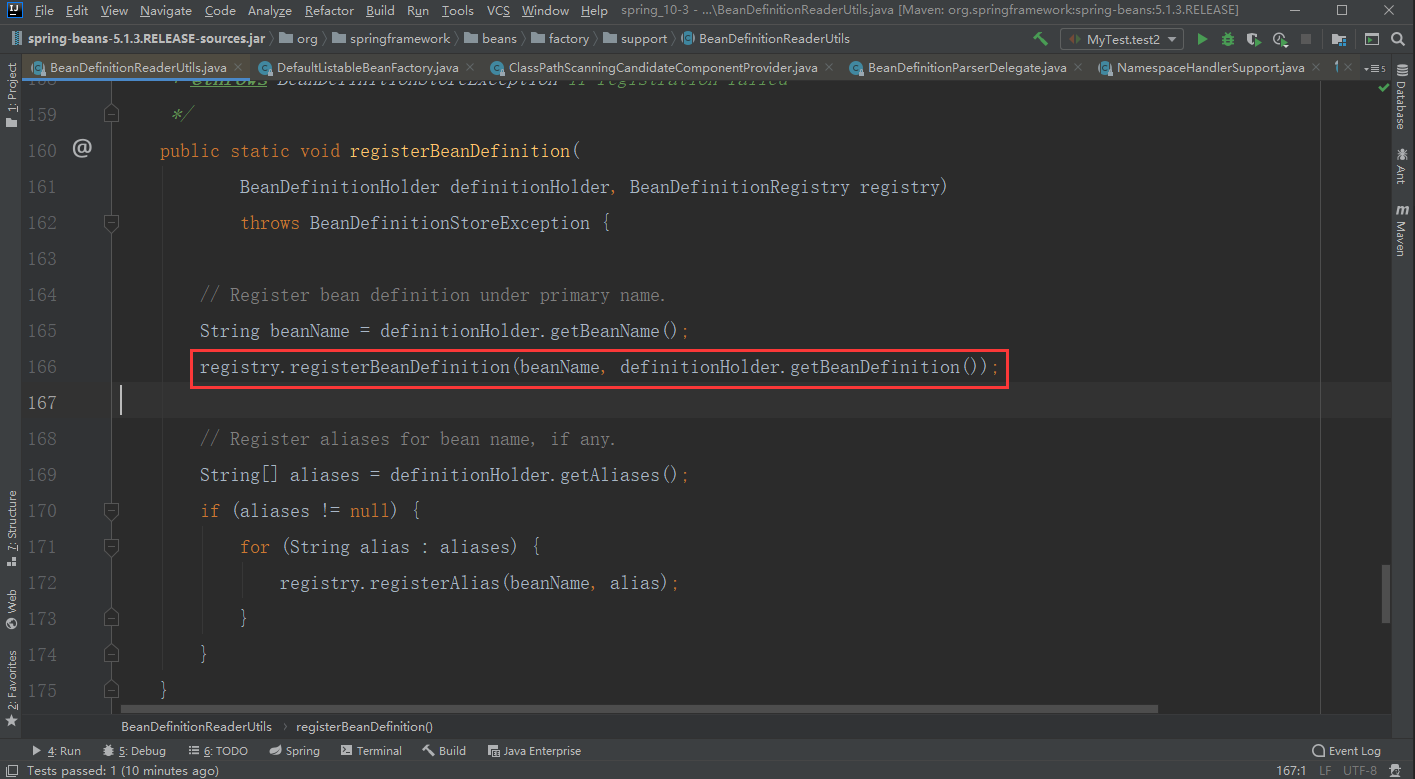Collapse the method fold marker at line 162
This screenshot has width=1415, height=779.
(111, 222)
